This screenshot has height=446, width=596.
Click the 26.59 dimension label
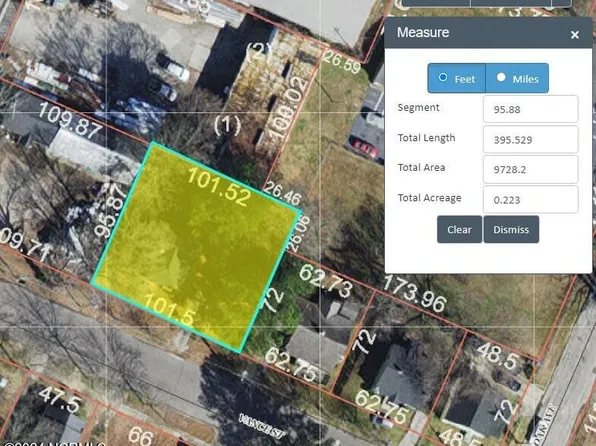[x=342, y=63]
